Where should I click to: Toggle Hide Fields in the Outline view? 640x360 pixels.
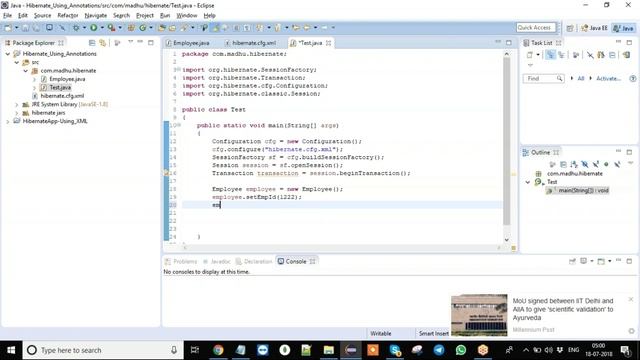pos(584,164)
